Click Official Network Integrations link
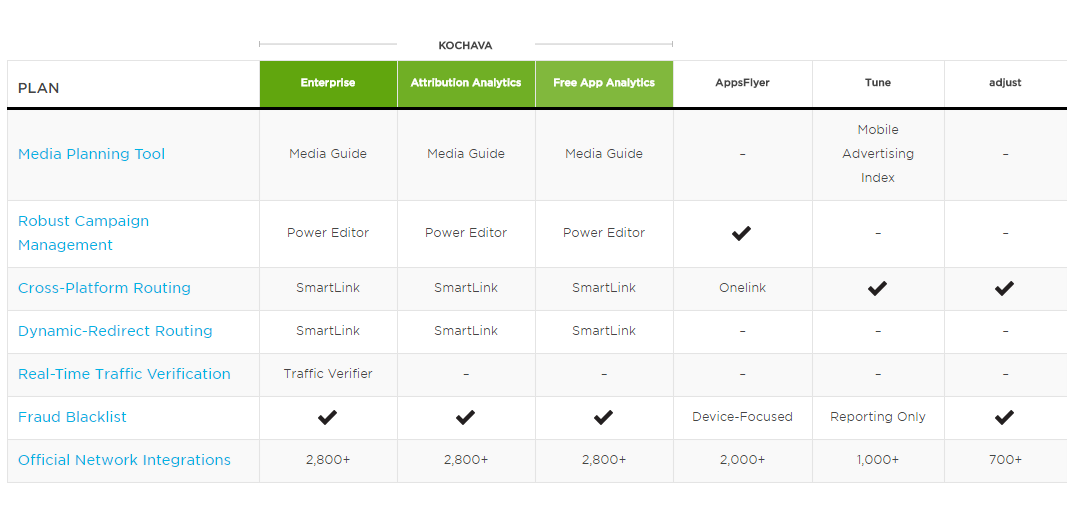This screenshot has width=1075, height=514. coord(124,460)
